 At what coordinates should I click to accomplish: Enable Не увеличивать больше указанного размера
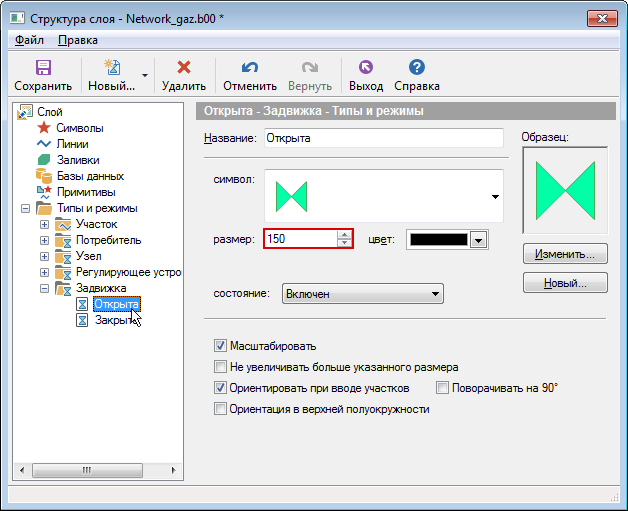click(221, 367)
